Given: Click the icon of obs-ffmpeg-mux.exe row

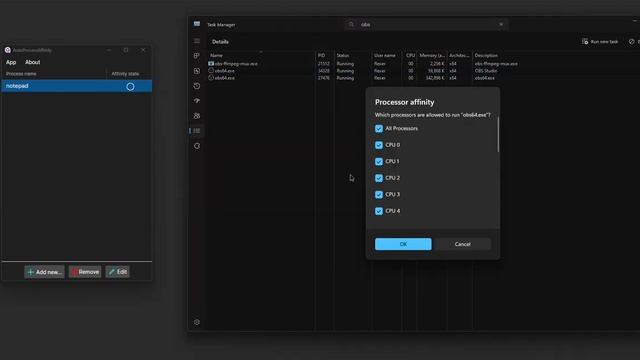Looking at the screenshot, I should pyautogui.click(x=211, y=64).
